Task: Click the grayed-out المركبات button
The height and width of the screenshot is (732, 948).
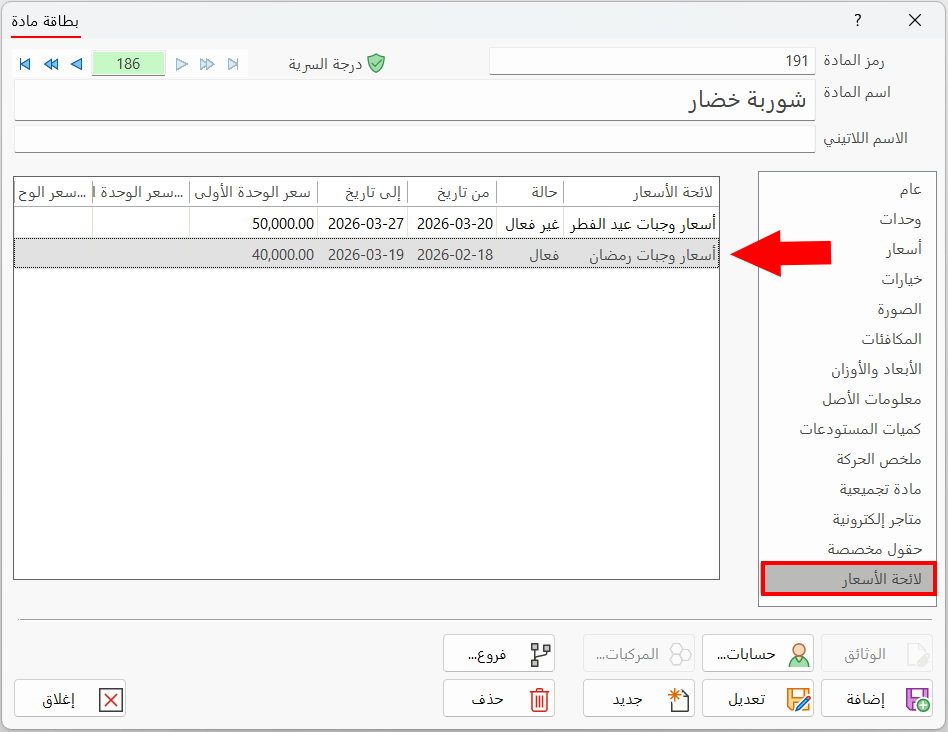Action: pyautogui.click(x=638, y=653)
